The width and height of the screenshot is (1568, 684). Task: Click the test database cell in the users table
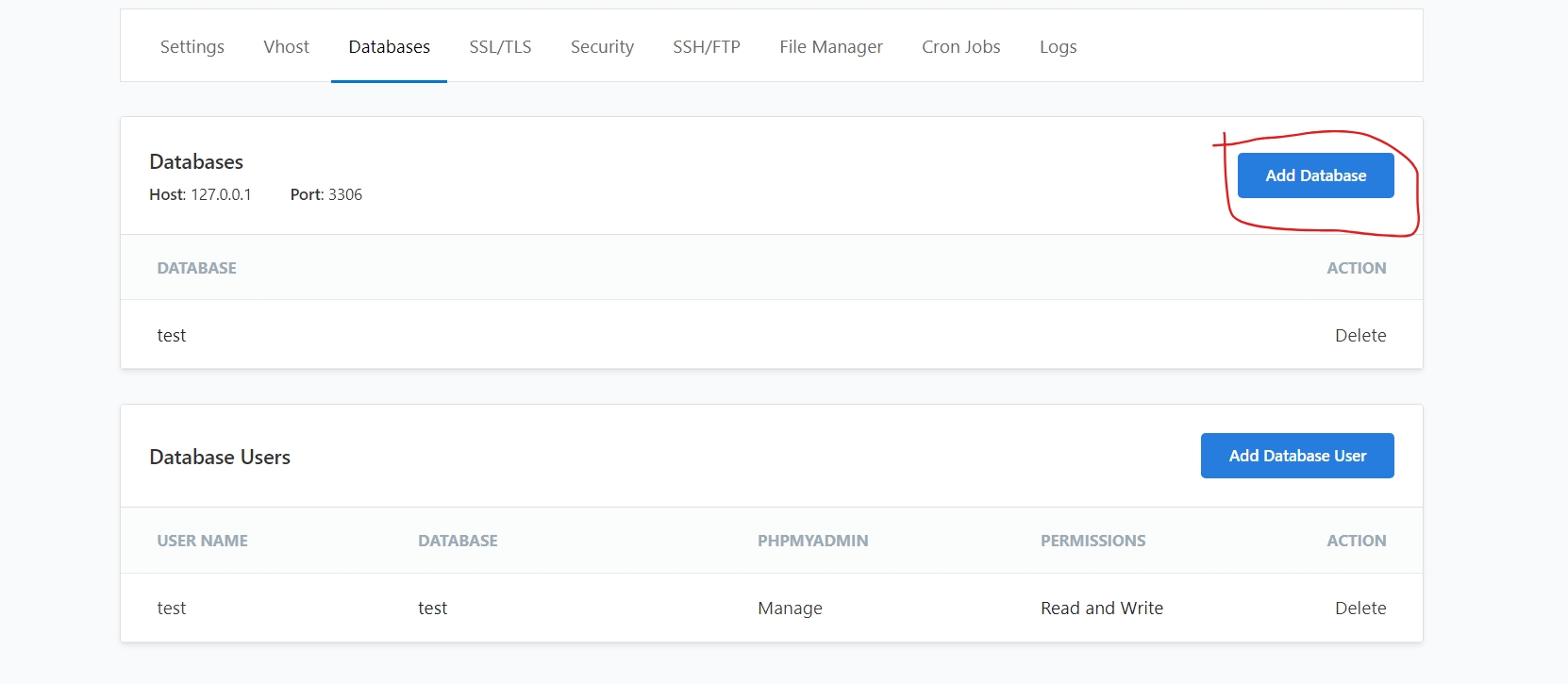pos(433,608)
